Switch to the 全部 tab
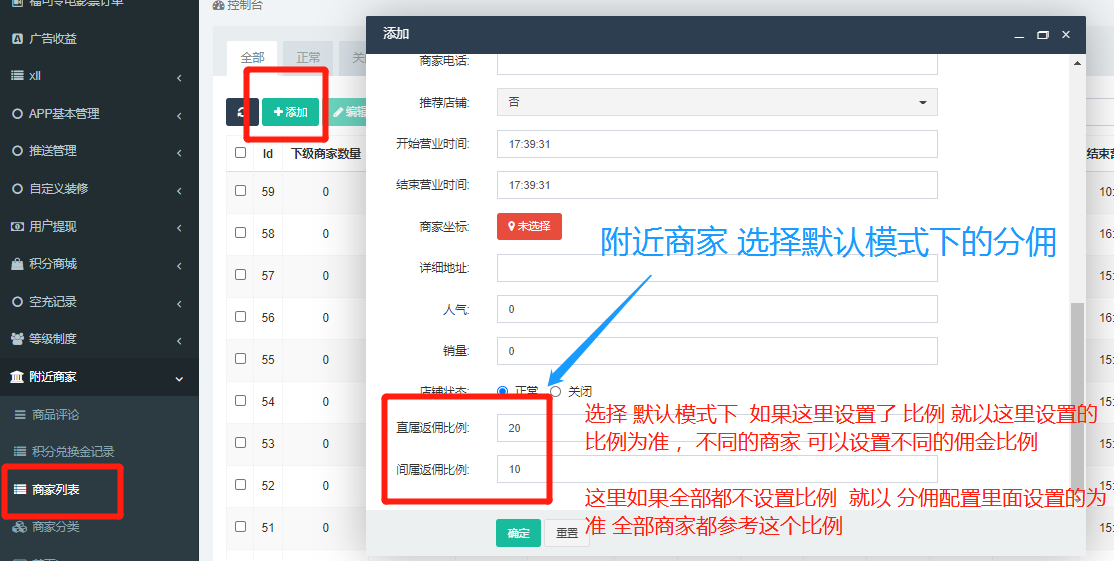This screenshot has height=561, width=1114. point(252,58)
